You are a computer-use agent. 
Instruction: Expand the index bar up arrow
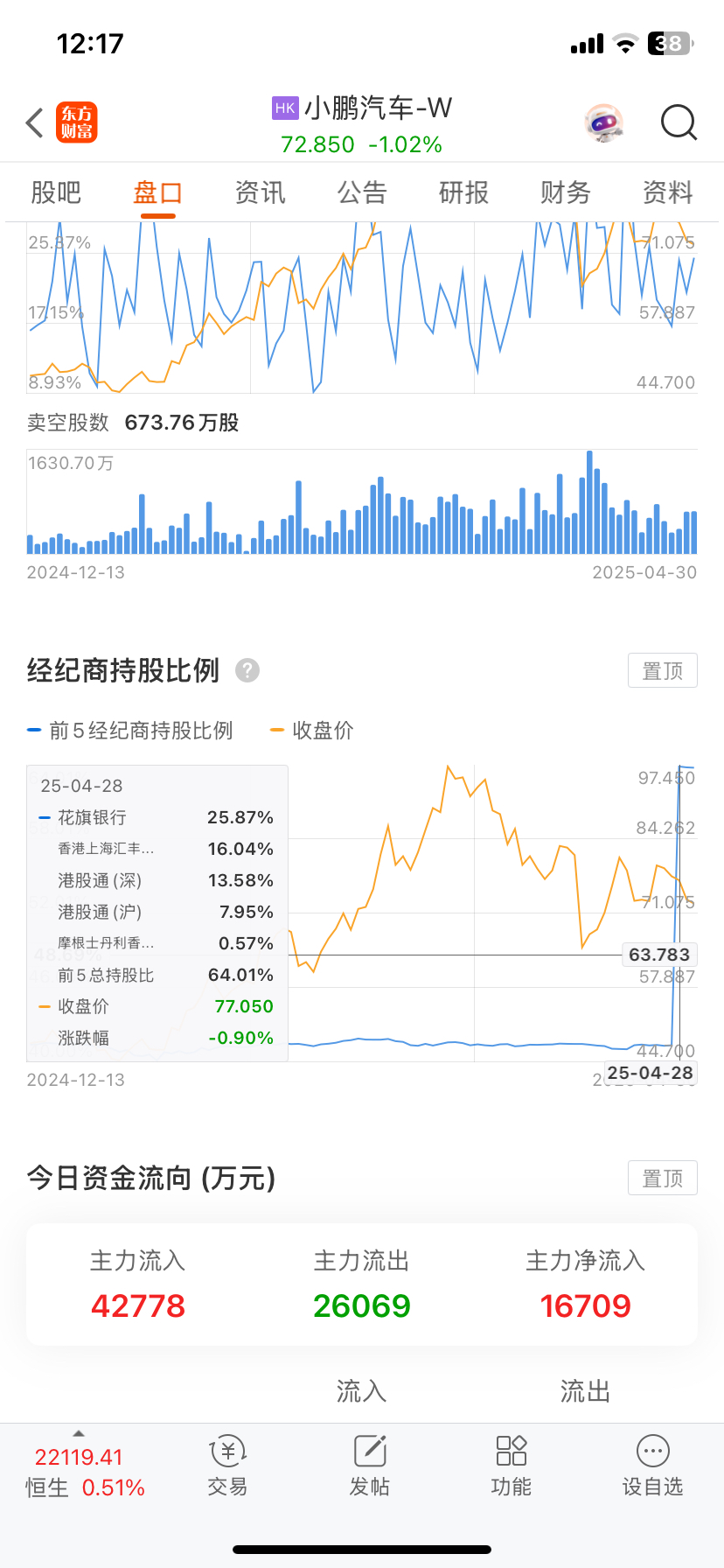point(79,1433)
